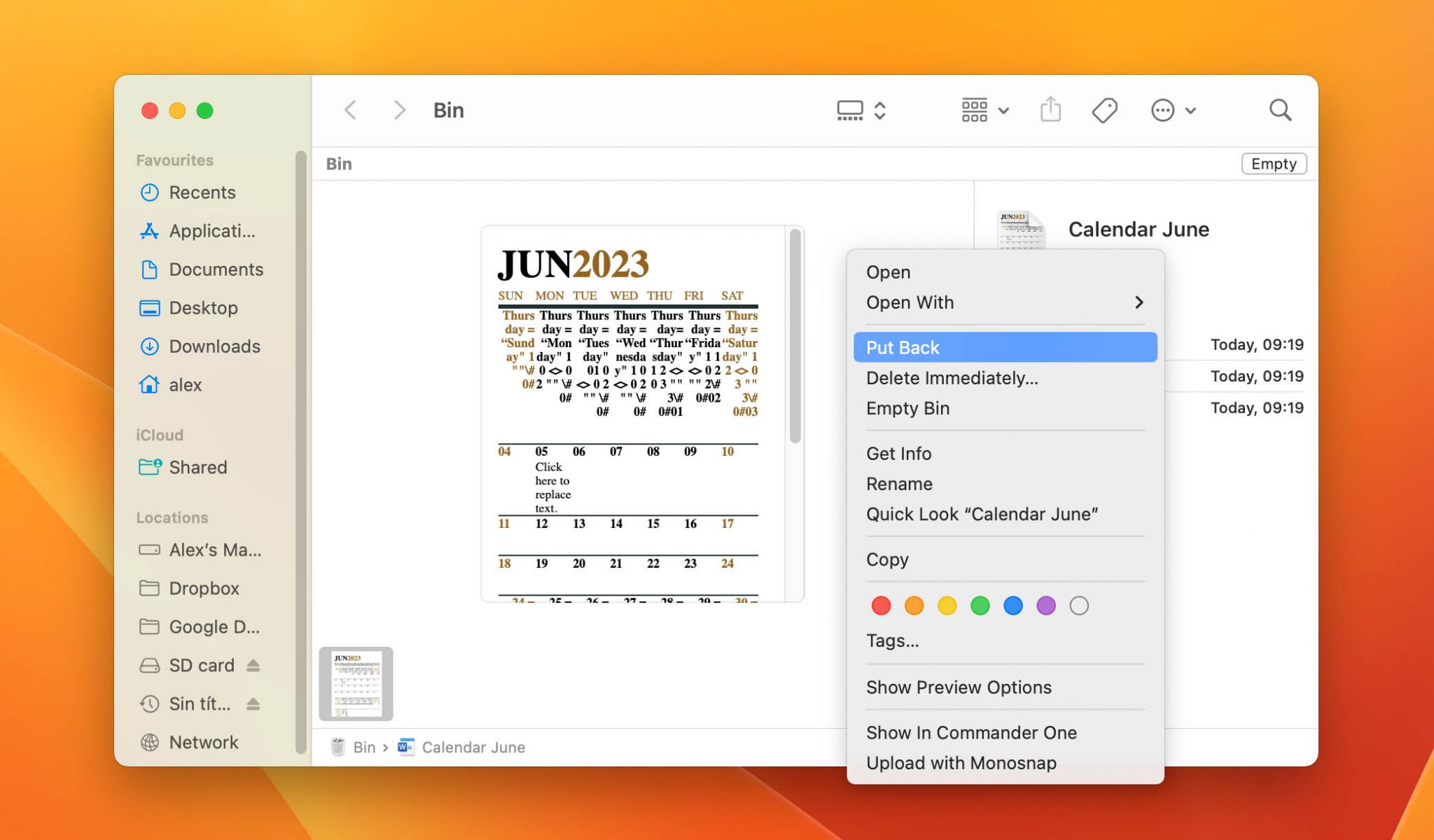1434x840 pixels.
Task: Open the Tags icon in the toolbar
Action: pyautogui.click(x=1104, y=110)
